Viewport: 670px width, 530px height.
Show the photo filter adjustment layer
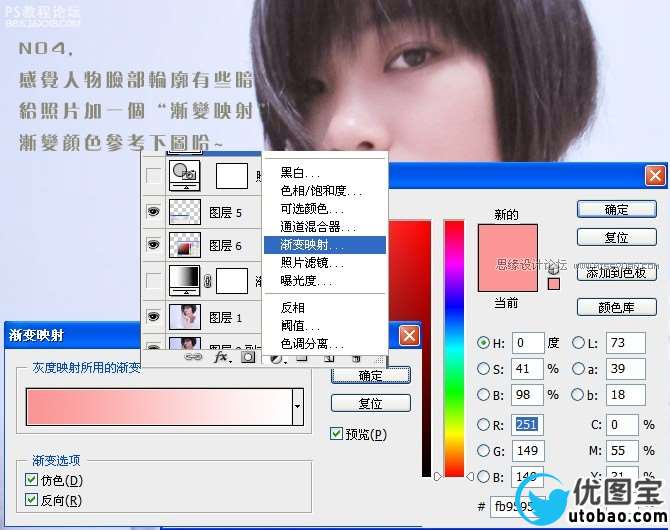[x=153, y=176]
